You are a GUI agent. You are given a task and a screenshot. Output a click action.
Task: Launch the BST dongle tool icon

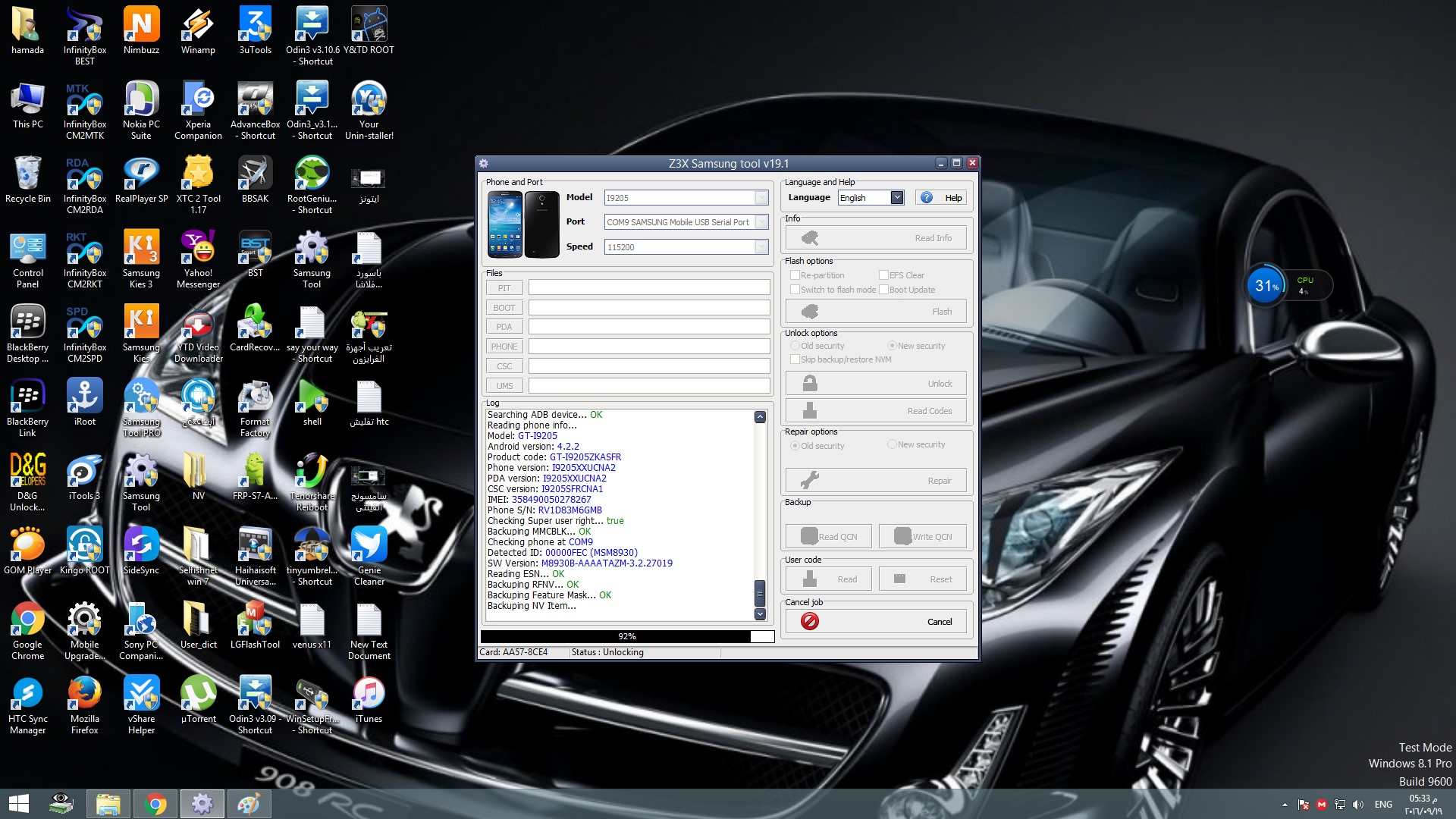coord(255,253)
